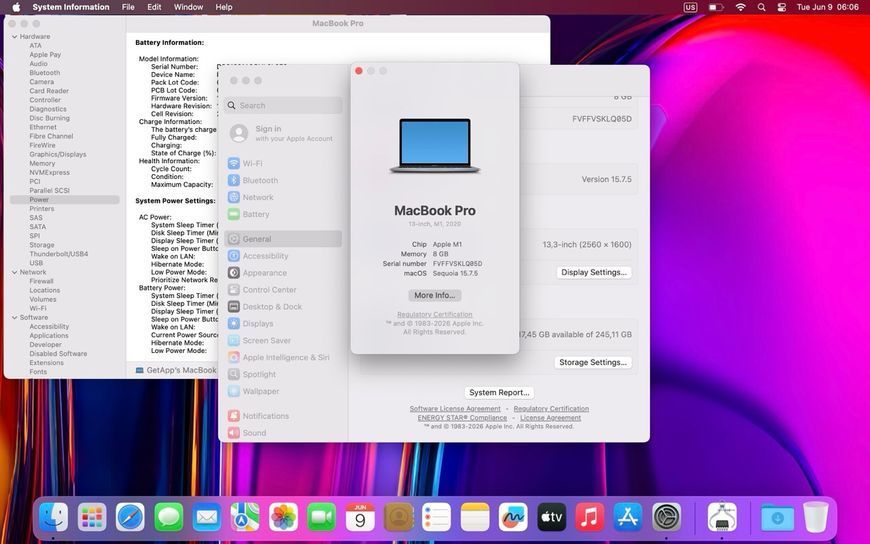Viewport: 870px width, 544px height.
Task: Open the Help menu
Action: 224,7
